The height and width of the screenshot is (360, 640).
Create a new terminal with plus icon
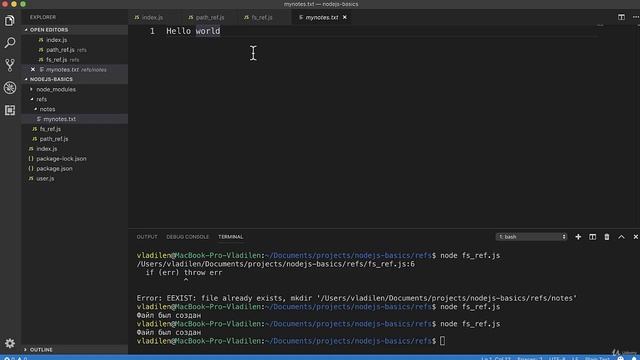[578, 237]
